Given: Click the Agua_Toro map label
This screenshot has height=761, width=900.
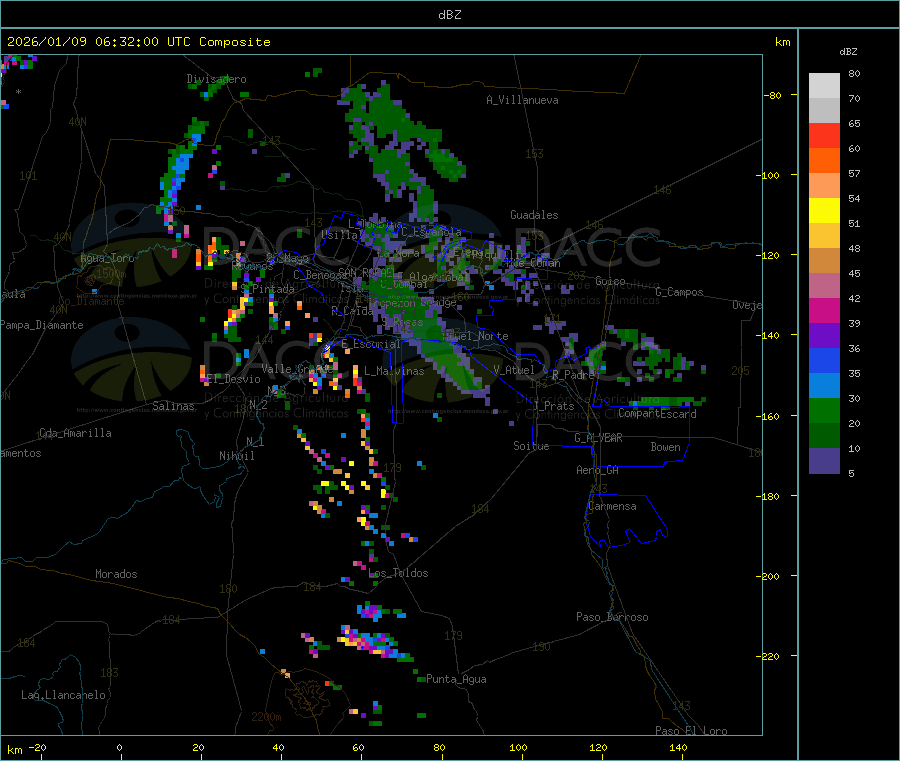Looking at the screenshot, I should pos(107,258).
